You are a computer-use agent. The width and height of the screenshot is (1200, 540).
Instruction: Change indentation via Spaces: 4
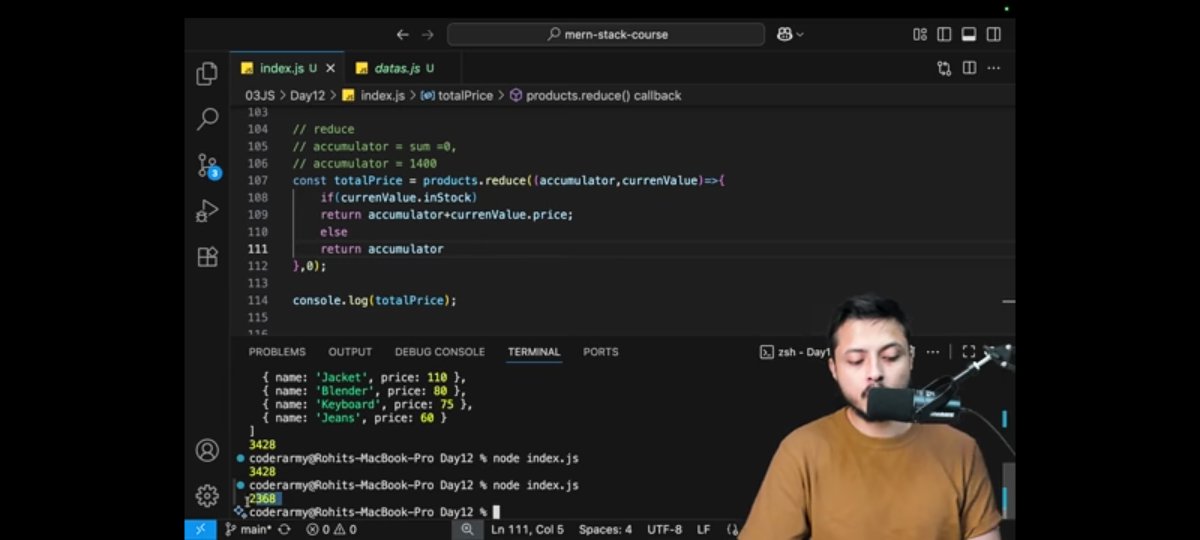click(605, 529)
